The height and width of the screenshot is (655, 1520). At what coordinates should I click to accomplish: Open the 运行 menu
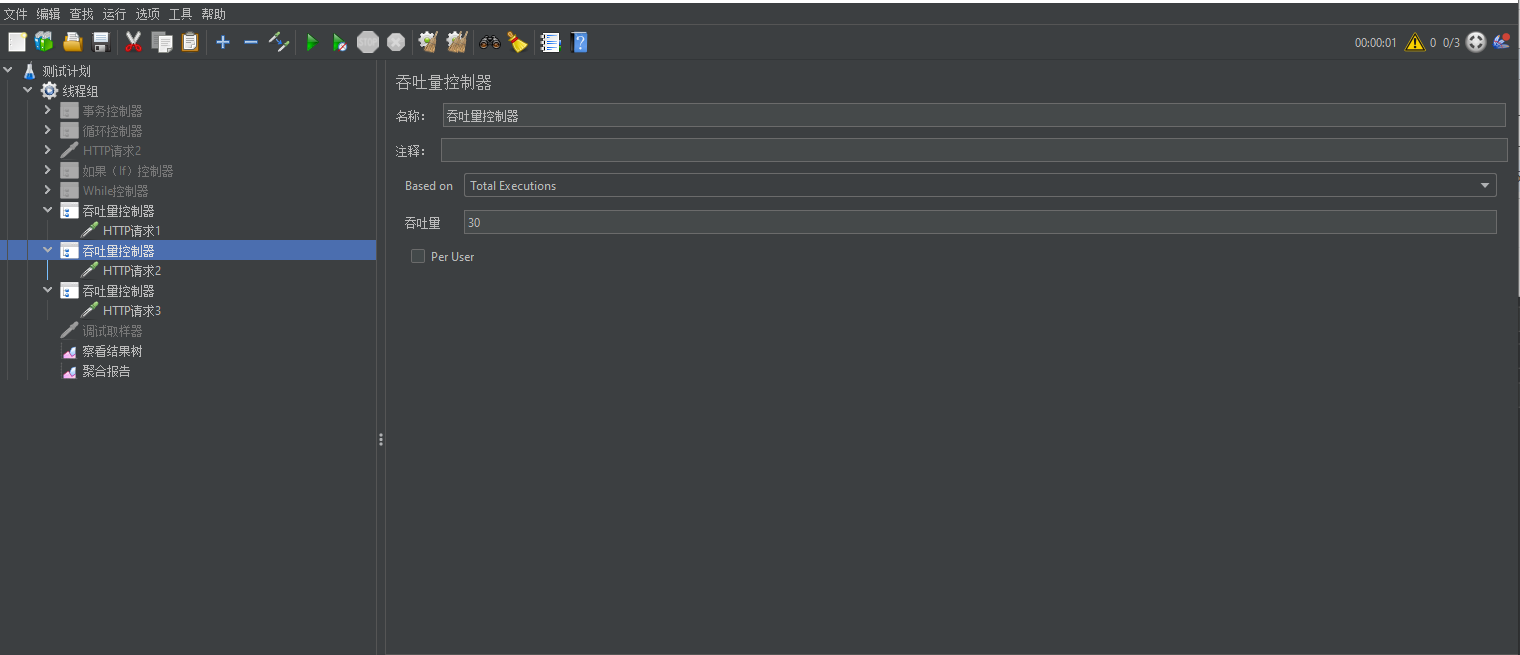pos(114,14)
